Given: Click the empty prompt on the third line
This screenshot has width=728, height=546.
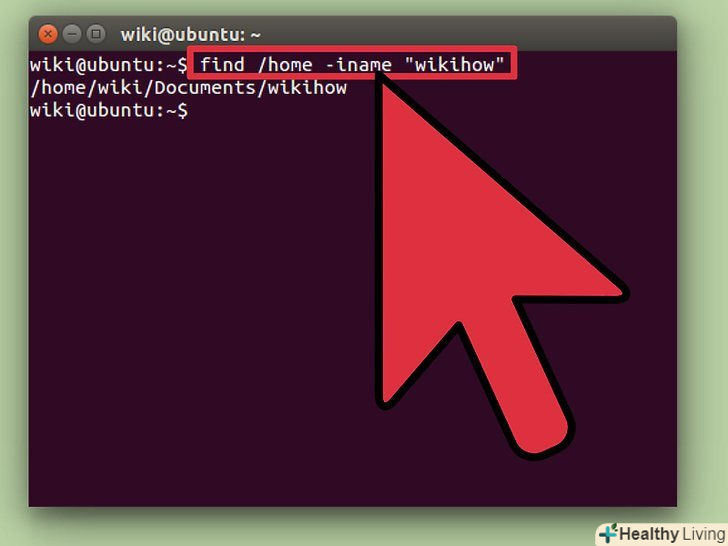Looking at the screenshot, I should [x=109, y=110].
